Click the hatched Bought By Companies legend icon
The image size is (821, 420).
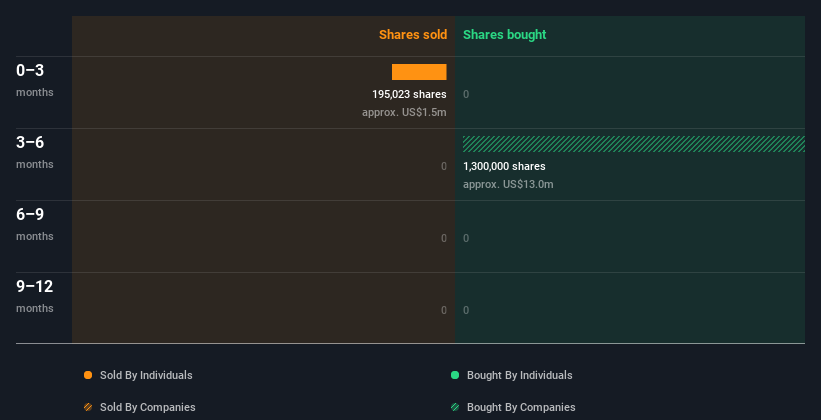point(455,407)
